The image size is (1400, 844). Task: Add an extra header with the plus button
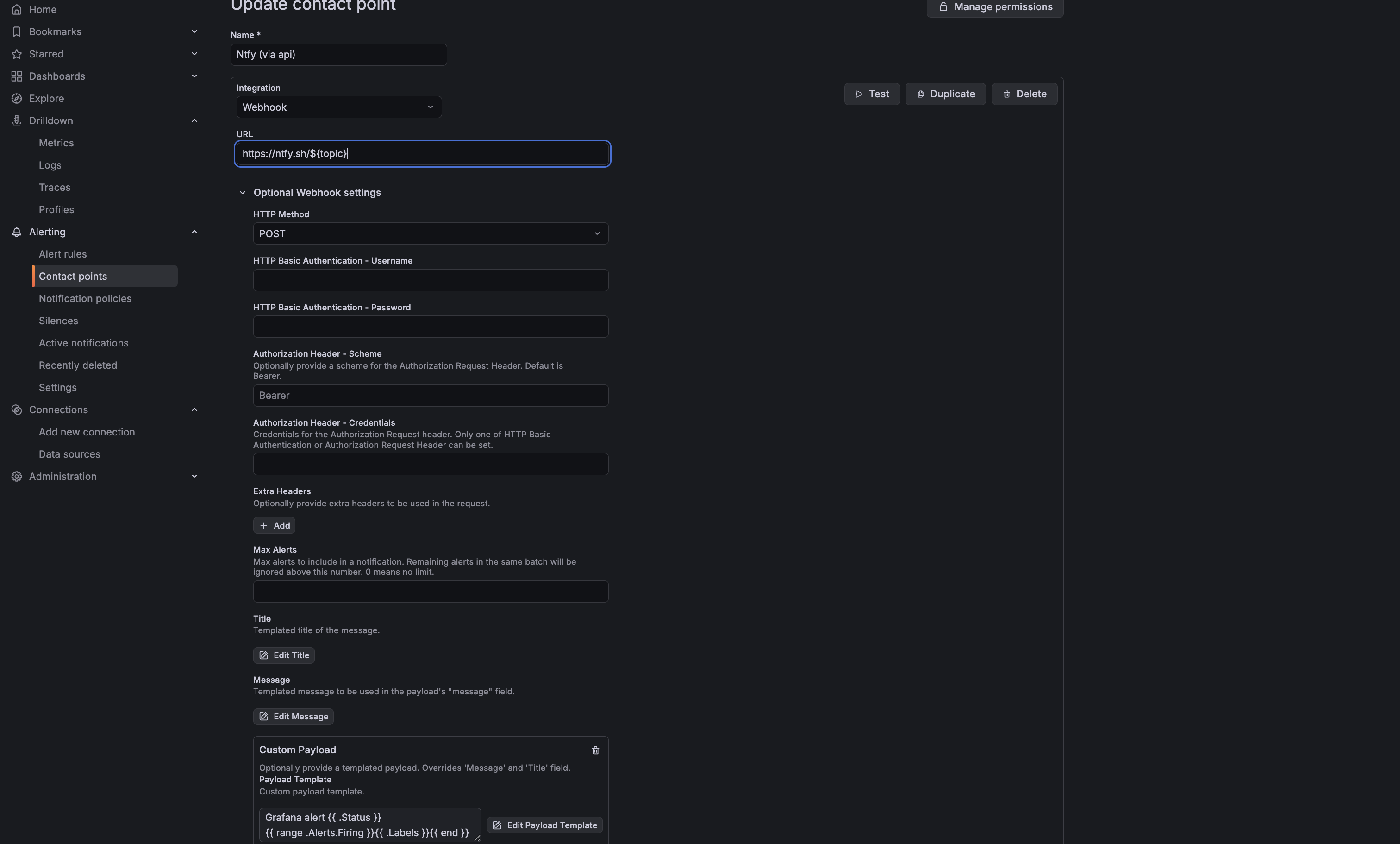(274, 525)
